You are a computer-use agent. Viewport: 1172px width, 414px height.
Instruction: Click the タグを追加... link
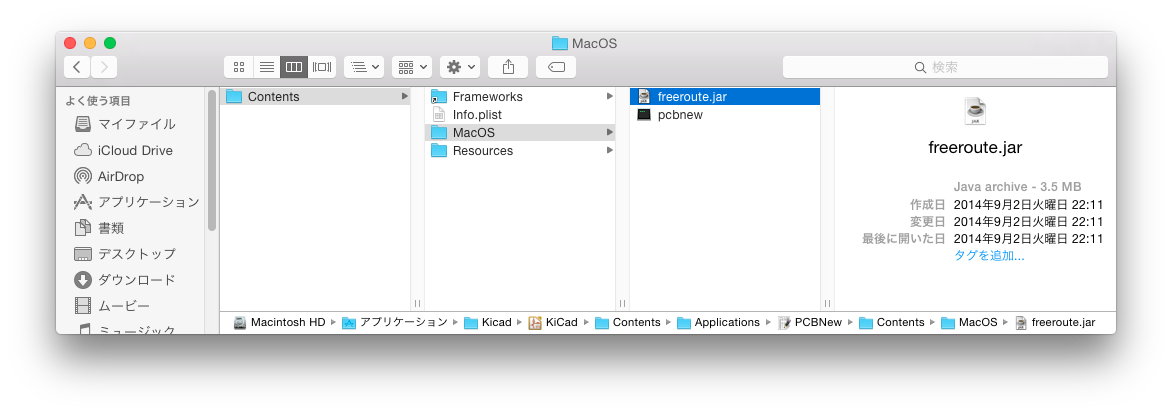(x=989, y=256)
